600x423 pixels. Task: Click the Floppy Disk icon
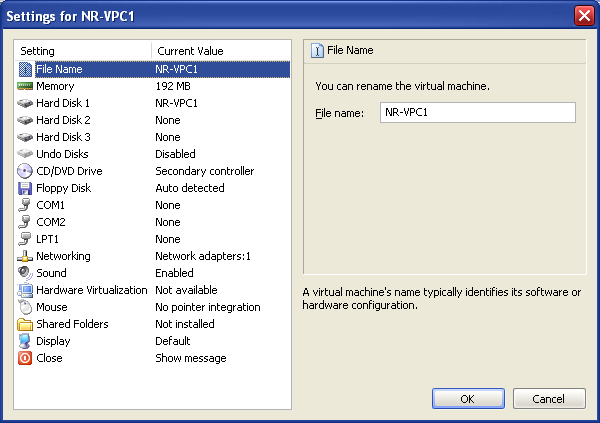[25, 188]
